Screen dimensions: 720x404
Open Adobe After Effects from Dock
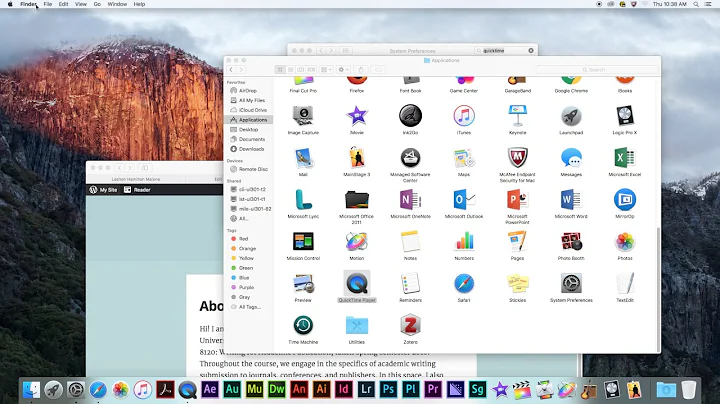210,390
